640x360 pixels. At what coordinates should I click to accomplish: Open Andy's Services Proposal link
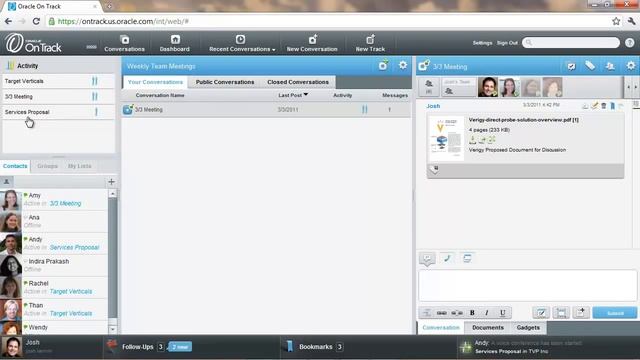pyautogui.click(x=74, y=247)
